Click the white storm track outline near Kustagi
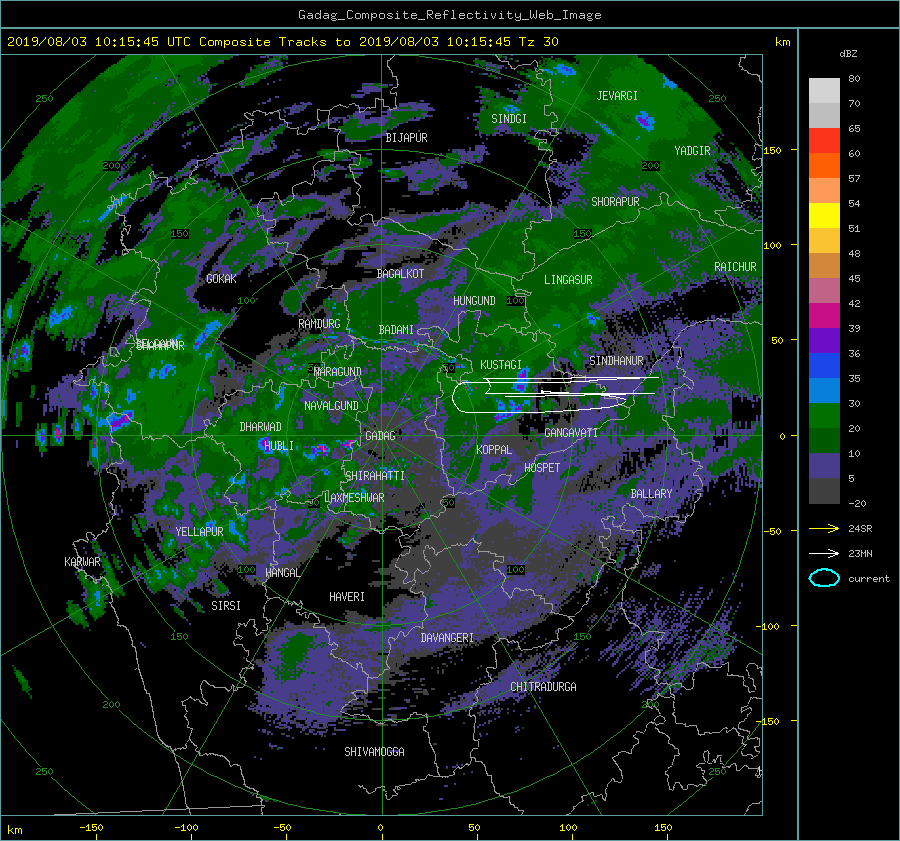 554,395
